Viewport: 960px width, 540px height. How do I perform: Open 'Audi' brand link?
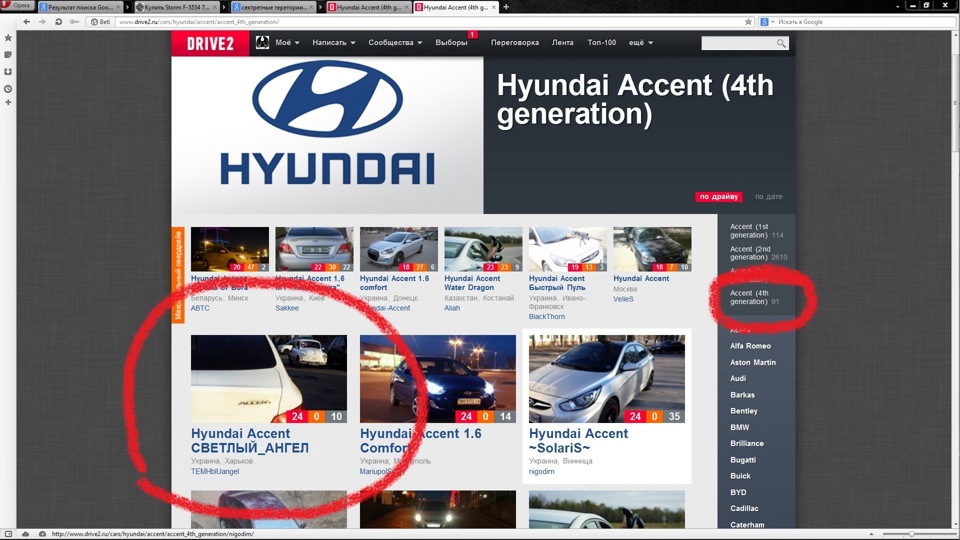[x=738, y=378]
